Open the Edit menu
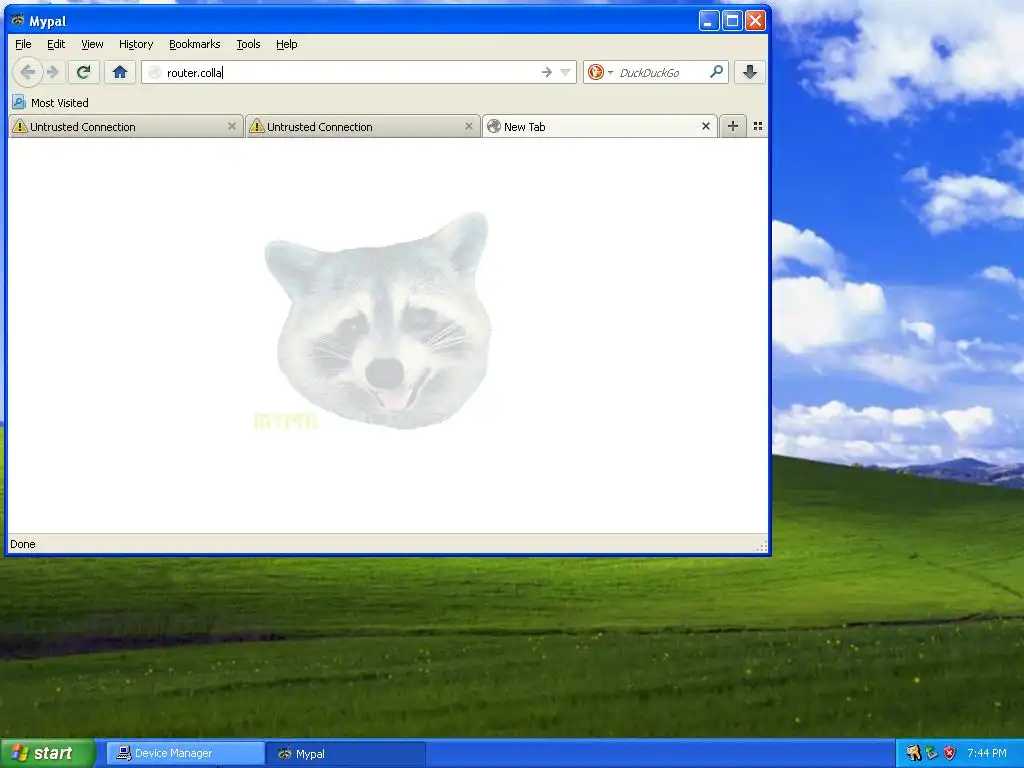 56,44
